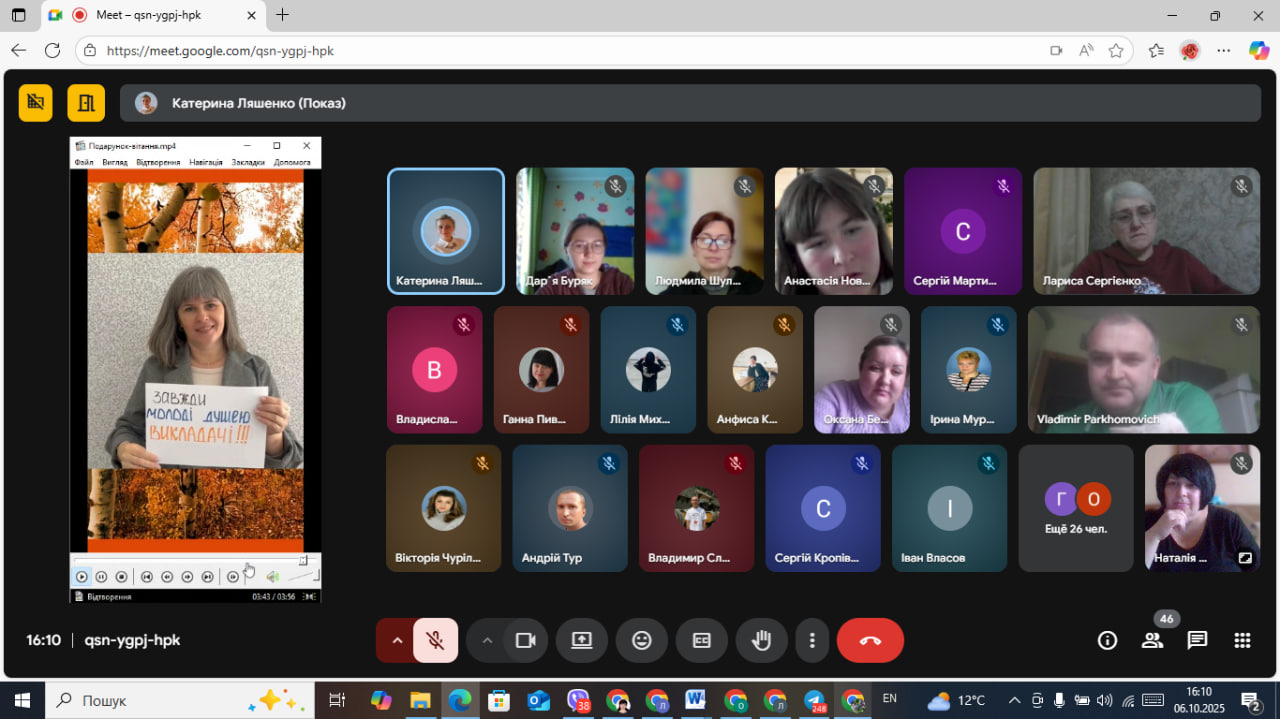Expand audio settings chevron beside microphone
1280x719 pixels.
(x=396, y=641)
